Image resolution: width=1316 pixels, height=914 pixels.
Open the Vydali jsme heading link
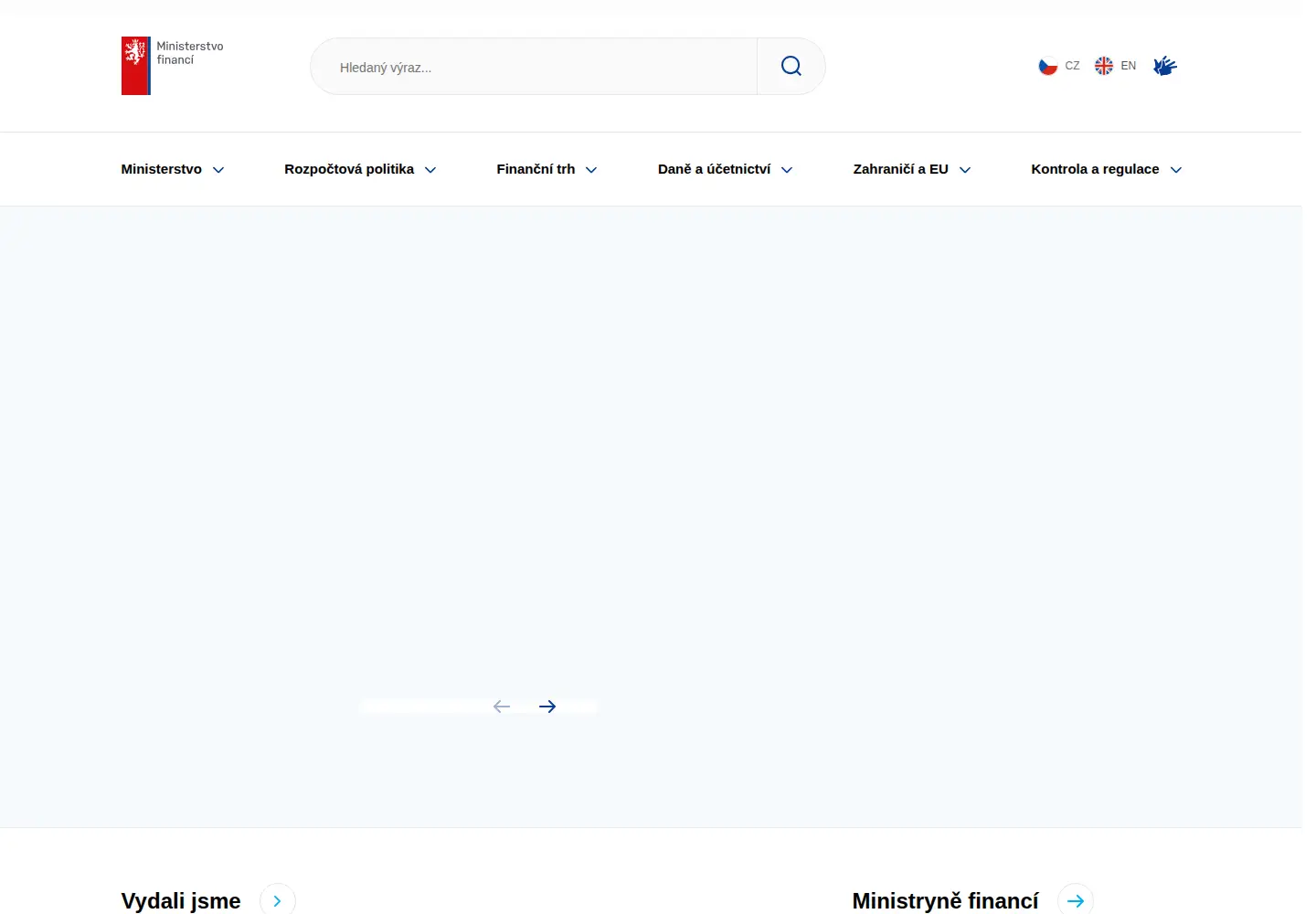[x=181, y=900]
